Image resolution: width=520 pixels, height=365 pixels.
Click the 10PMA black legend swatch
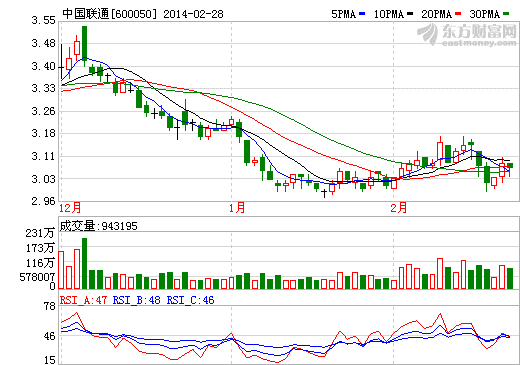tap(410, 14)
